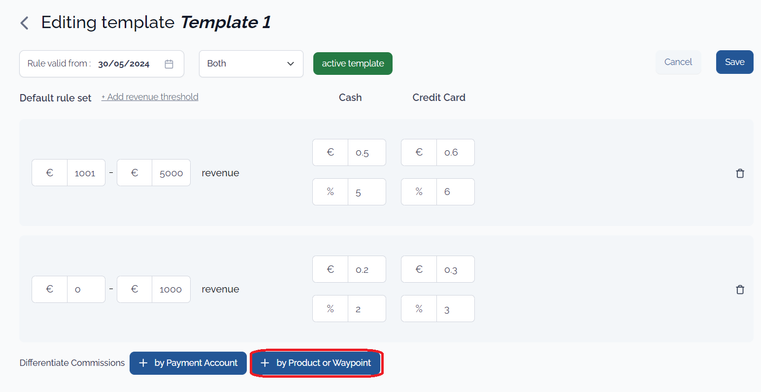This screenshot has height=392, width=761.
Task: Delete the 0-1000 revenue rule trash icon
Action: 740,290
